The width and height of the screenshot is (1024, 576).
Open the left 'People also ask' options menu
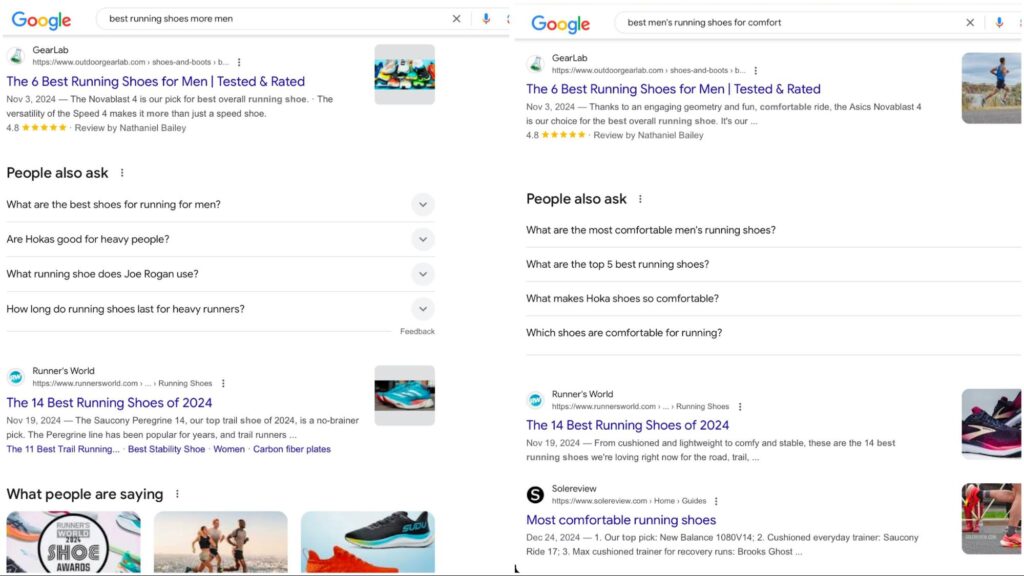[121, 173]
